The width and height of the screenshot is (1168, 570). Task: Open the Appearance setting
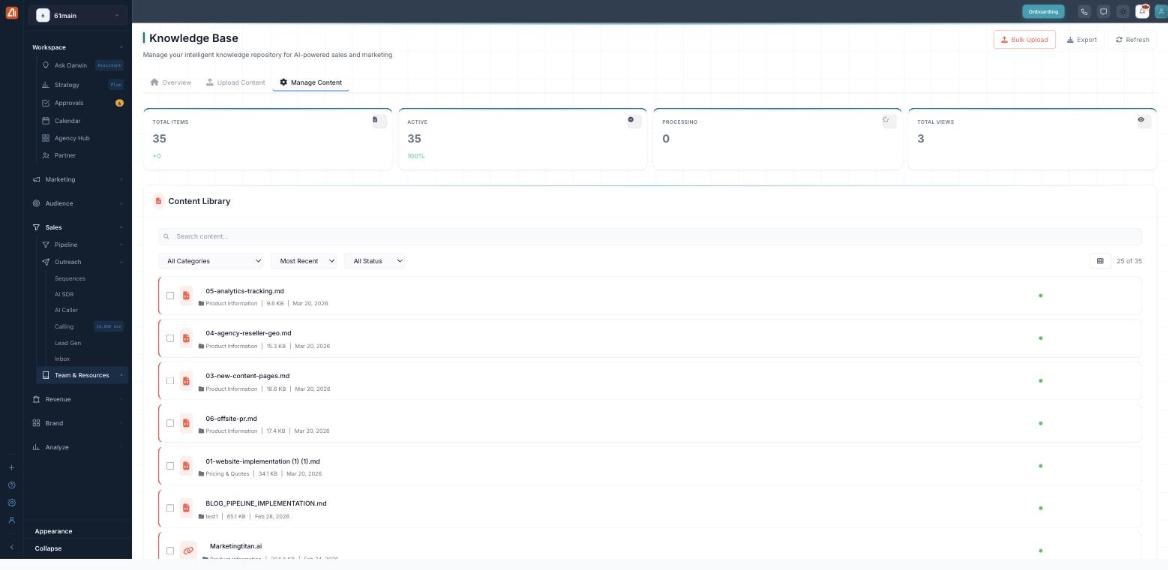(54, 531)
